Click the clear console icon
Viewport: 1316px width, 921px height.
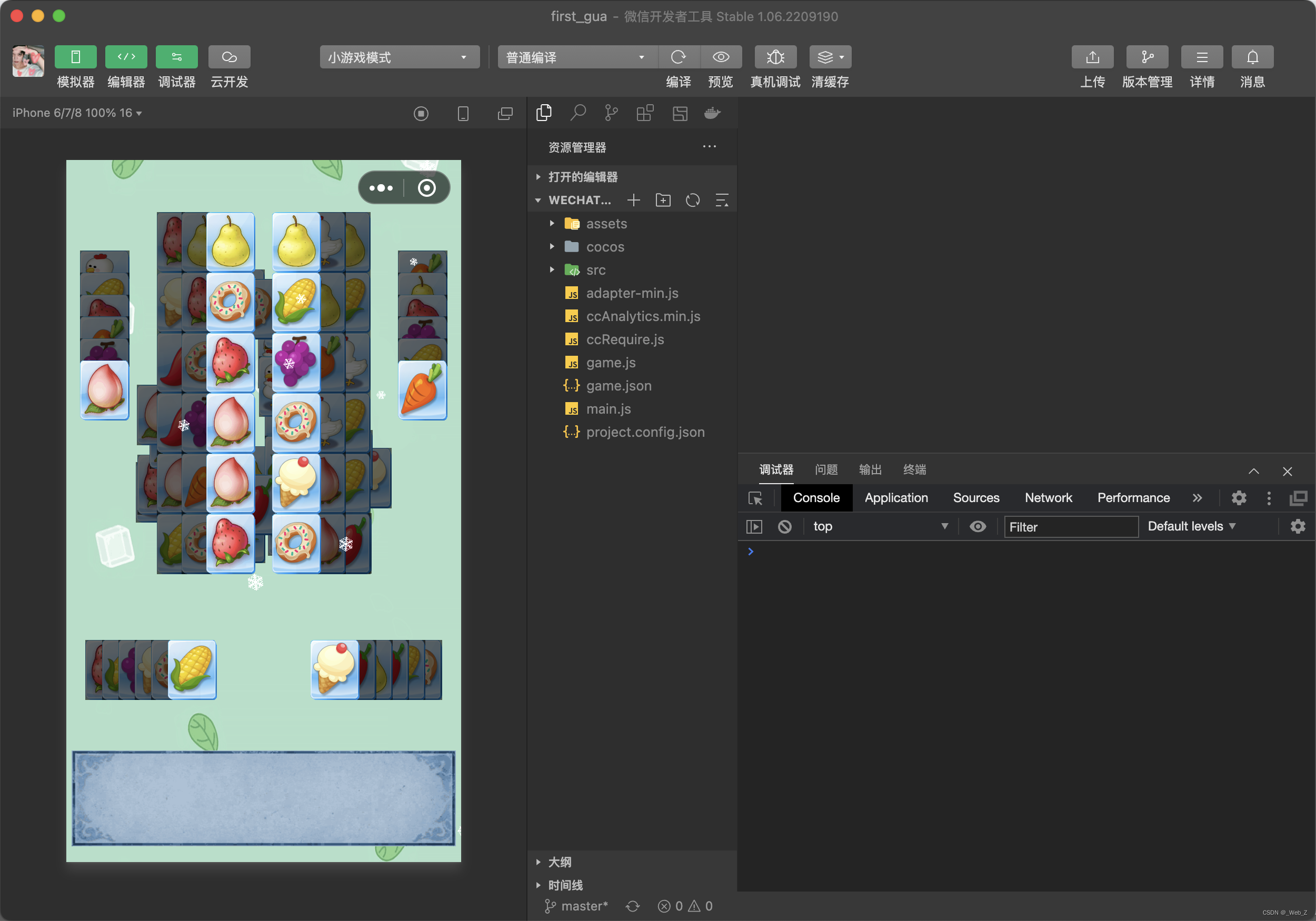(x=784, y=526)
